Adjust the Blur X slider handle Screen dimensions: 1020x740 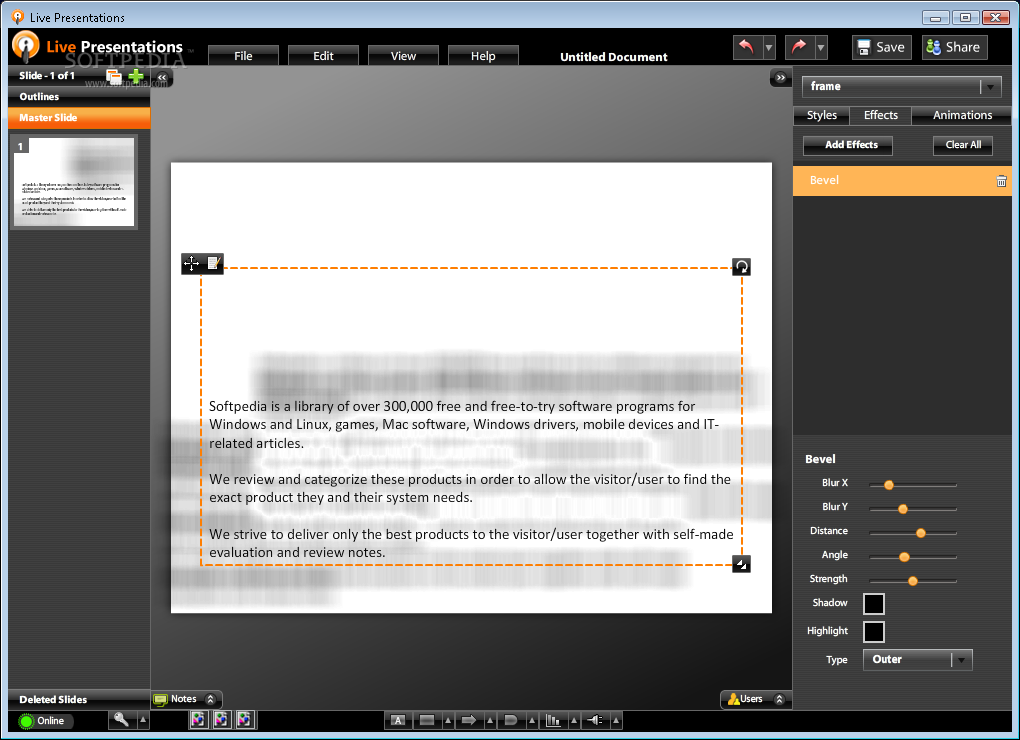pyautogui.click(x=889, y=485)
